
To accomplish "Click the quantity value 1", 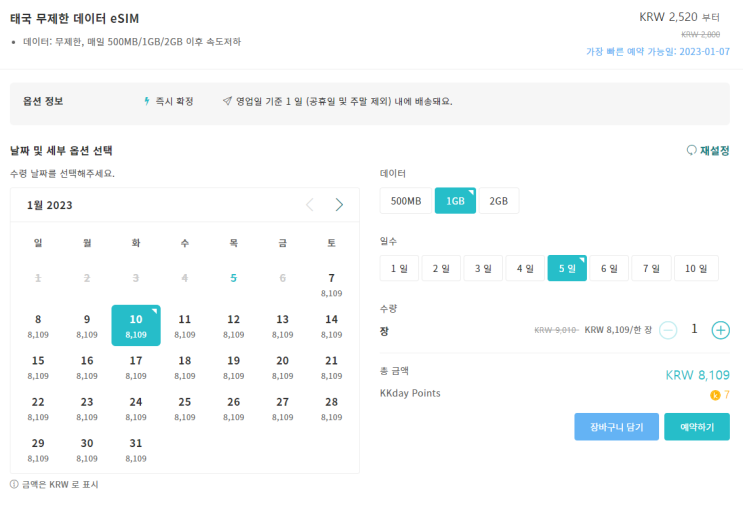I will 694,329.
